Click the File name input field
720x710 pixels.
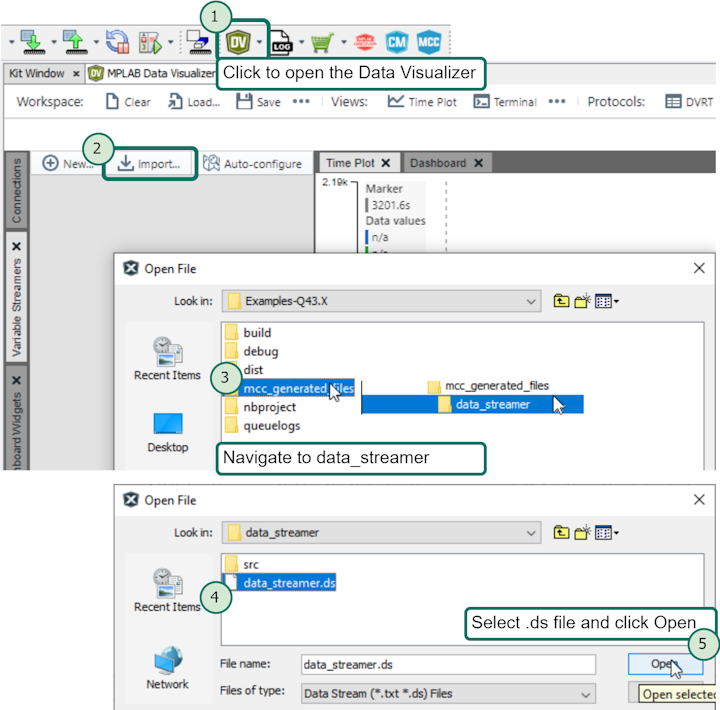point(448,665)
